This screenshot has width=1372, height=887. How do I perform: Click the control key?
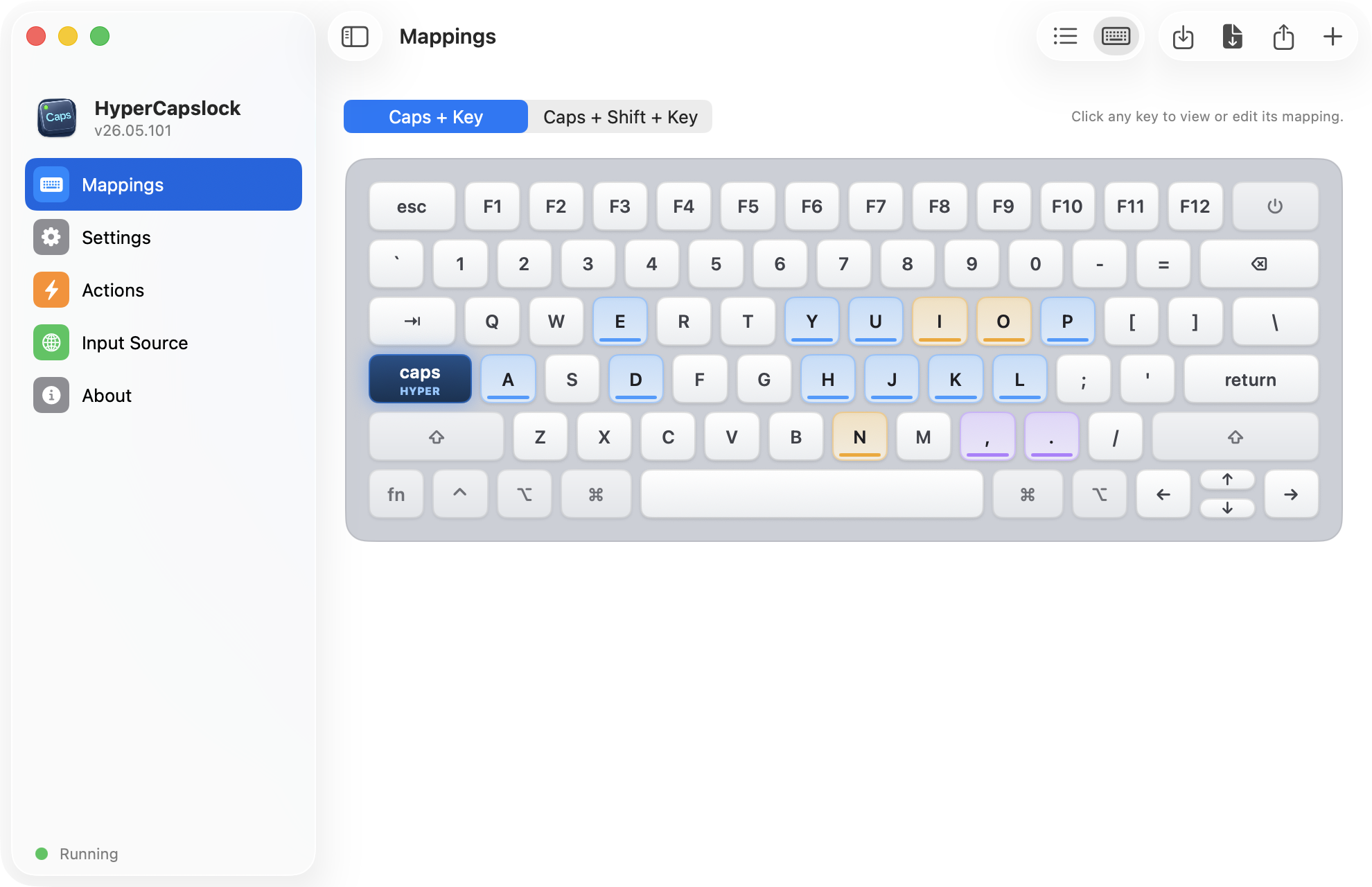pos(460,494)
